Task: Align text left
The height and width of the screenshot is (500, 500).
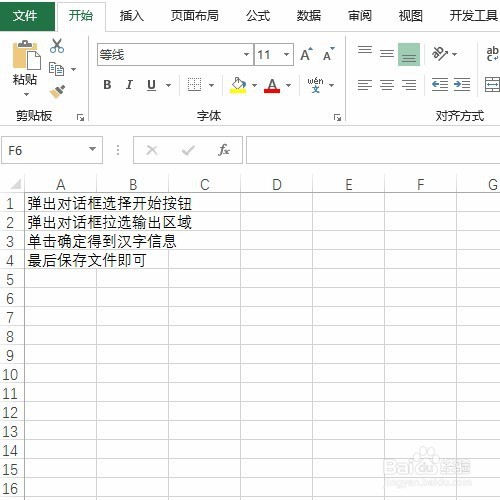Action: [365, 85]
